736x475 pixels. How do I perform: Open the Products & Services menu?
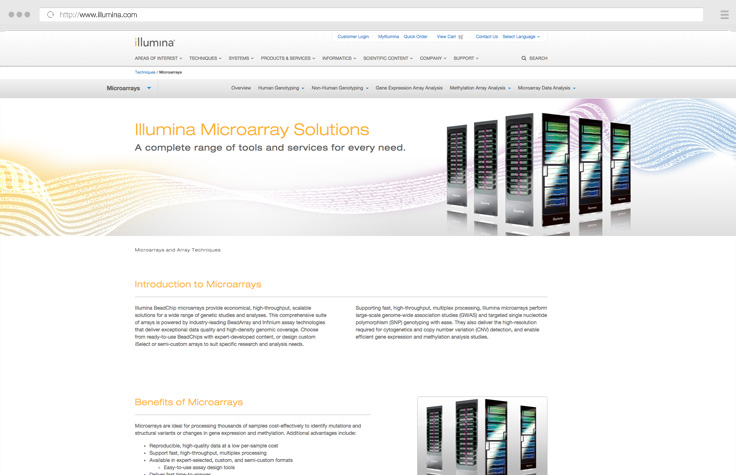288,58
